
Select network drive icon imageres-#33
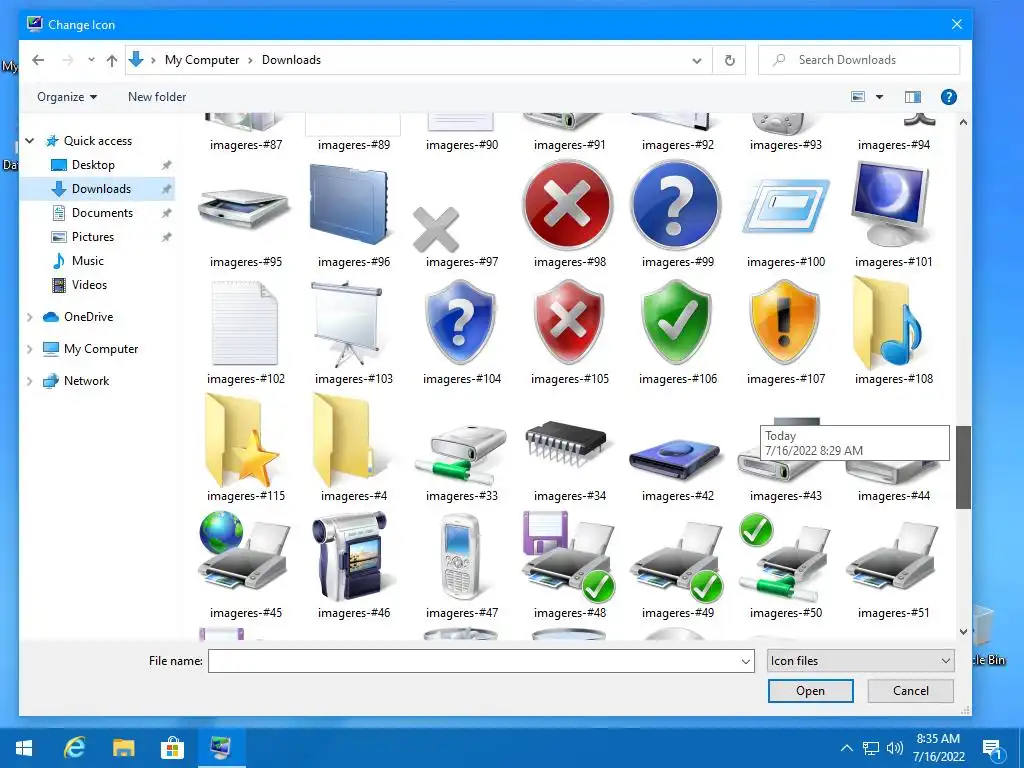pyautogui.click(x=461, y=453)
